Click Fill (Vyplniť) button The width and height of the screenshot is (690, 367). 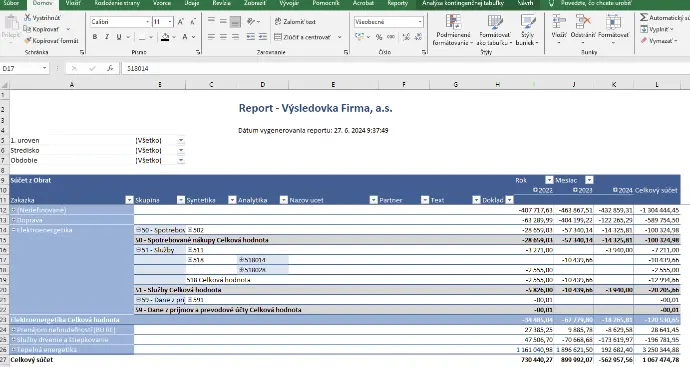pos(657,29)
